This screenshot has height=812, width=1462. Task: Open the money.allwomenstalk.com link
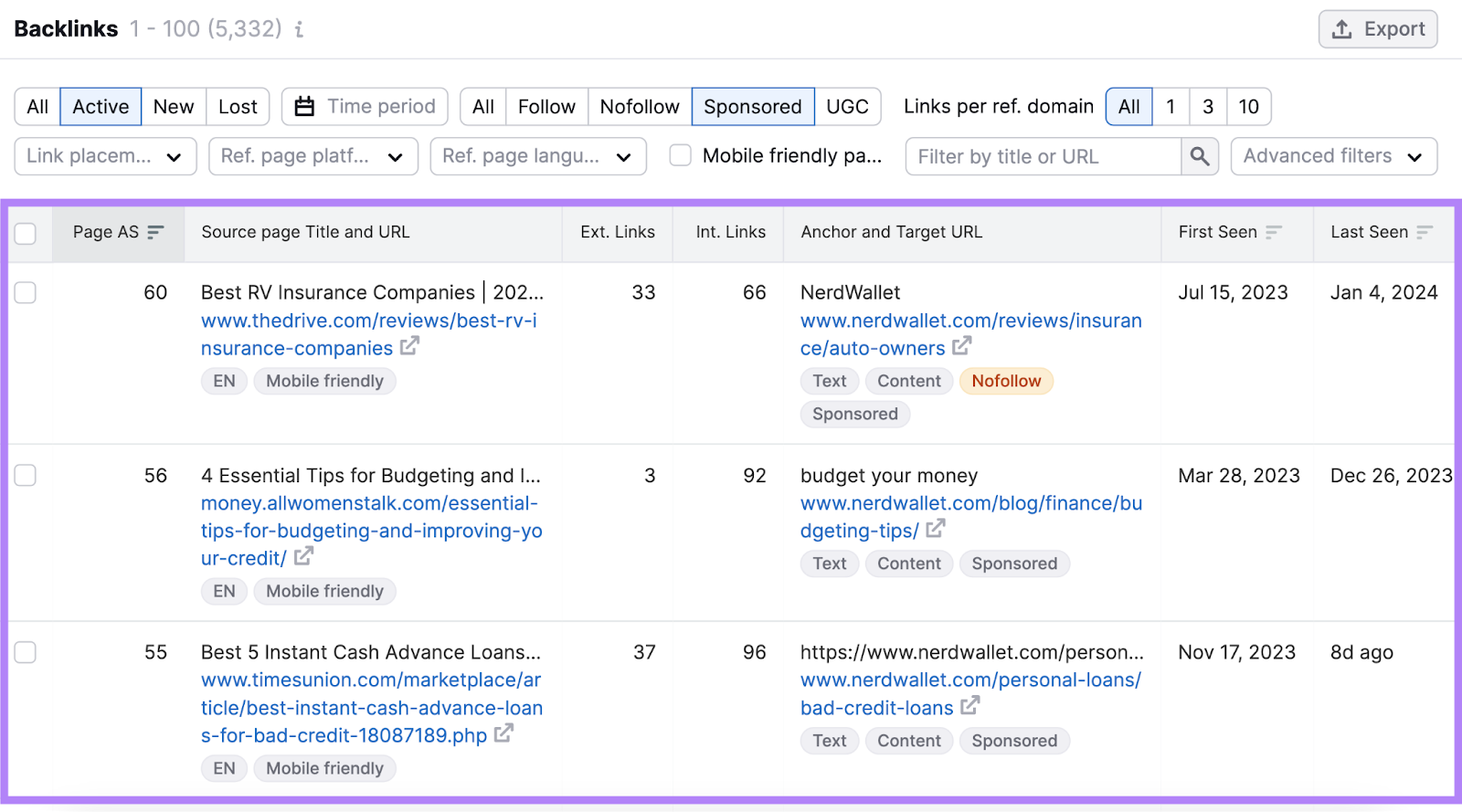pyautogui.click(x=372, y=531)
